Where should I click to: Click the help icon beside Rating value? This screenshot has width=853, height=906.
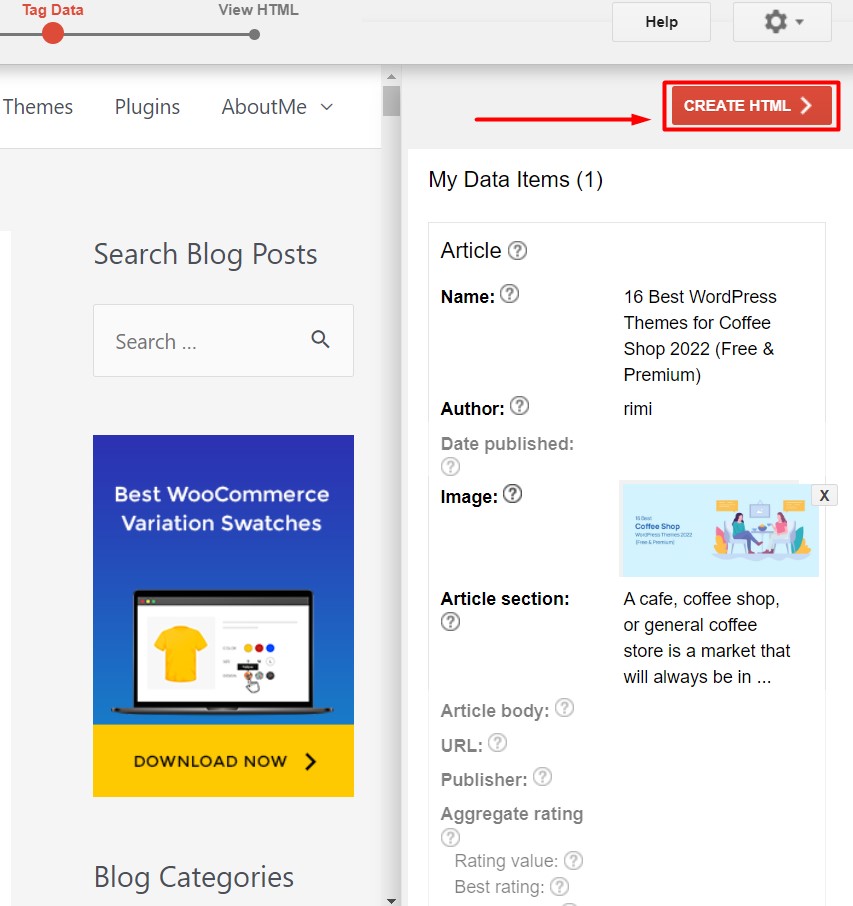tap(573, 860)
